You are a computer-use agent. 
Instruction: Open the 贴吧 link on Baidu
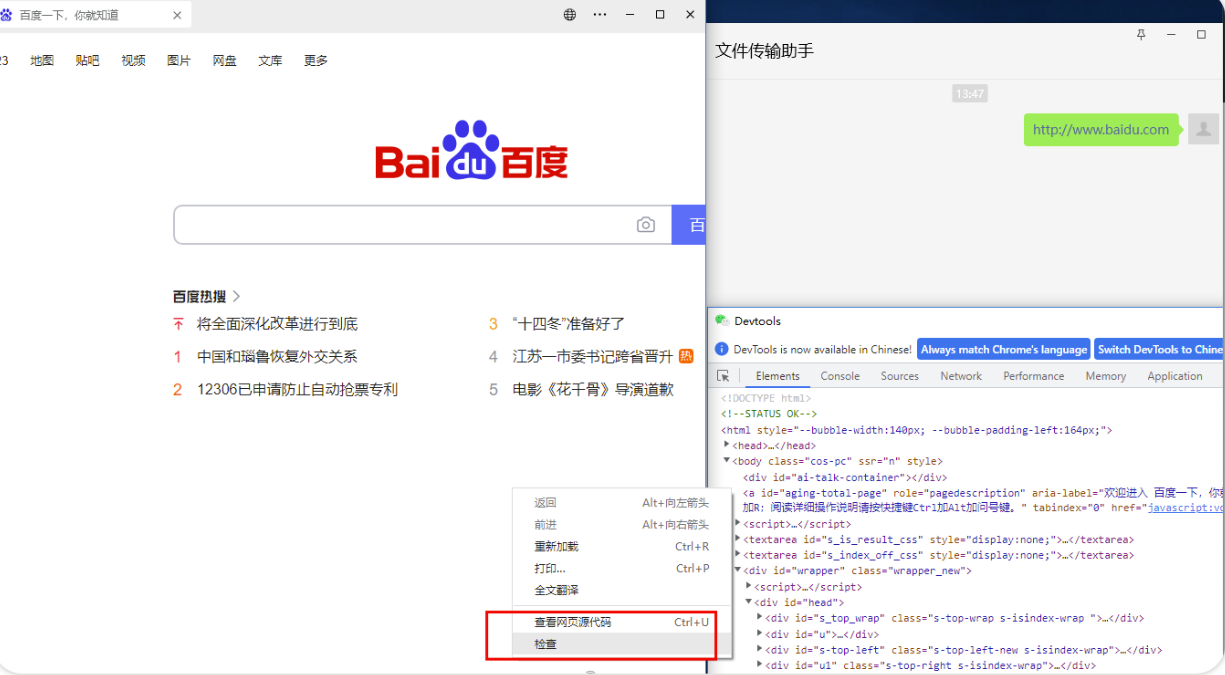87,60
